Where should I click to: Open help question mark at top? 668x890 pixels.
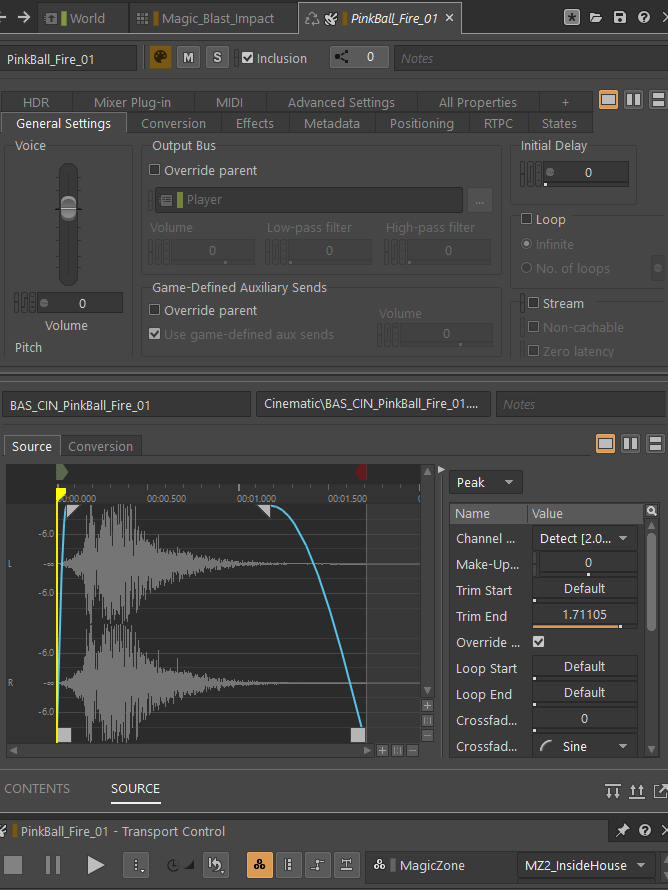point(644,18)
